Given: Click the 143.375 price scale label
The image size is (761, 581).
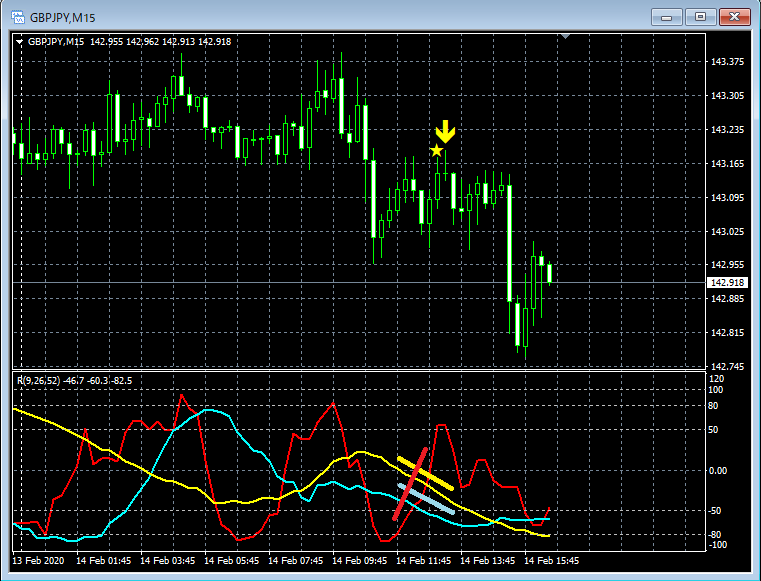Looking at the screenshot, I should coord(727,62).
